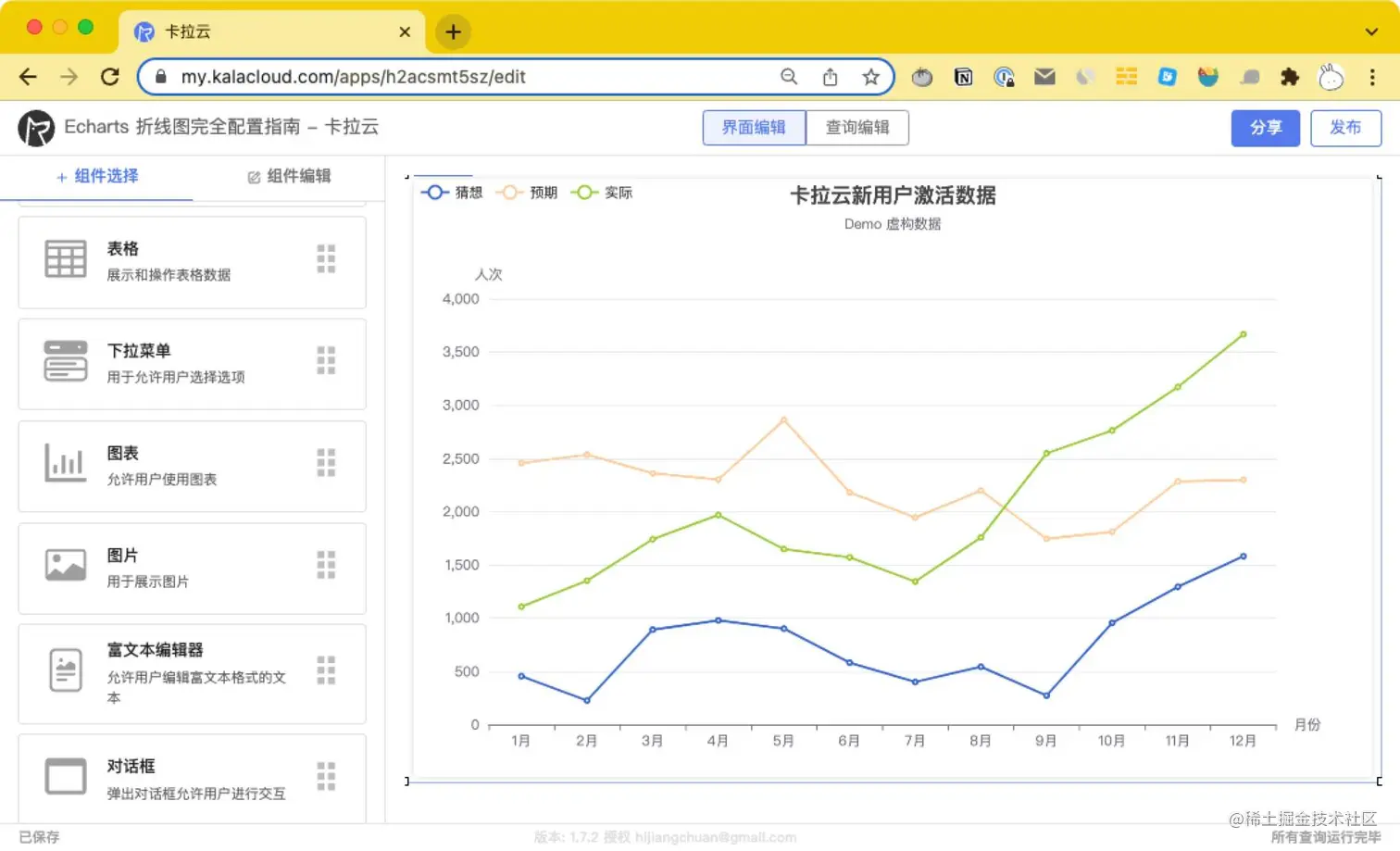This screenshot has height=851, width=1400.
Task: Select the 卡拉云 browser tab
Action: click(270, 31)
